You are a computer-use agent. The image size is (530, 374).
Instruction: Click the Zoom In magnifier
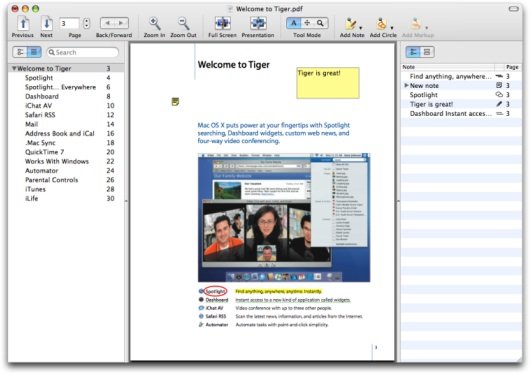click(x=154, y=24)
